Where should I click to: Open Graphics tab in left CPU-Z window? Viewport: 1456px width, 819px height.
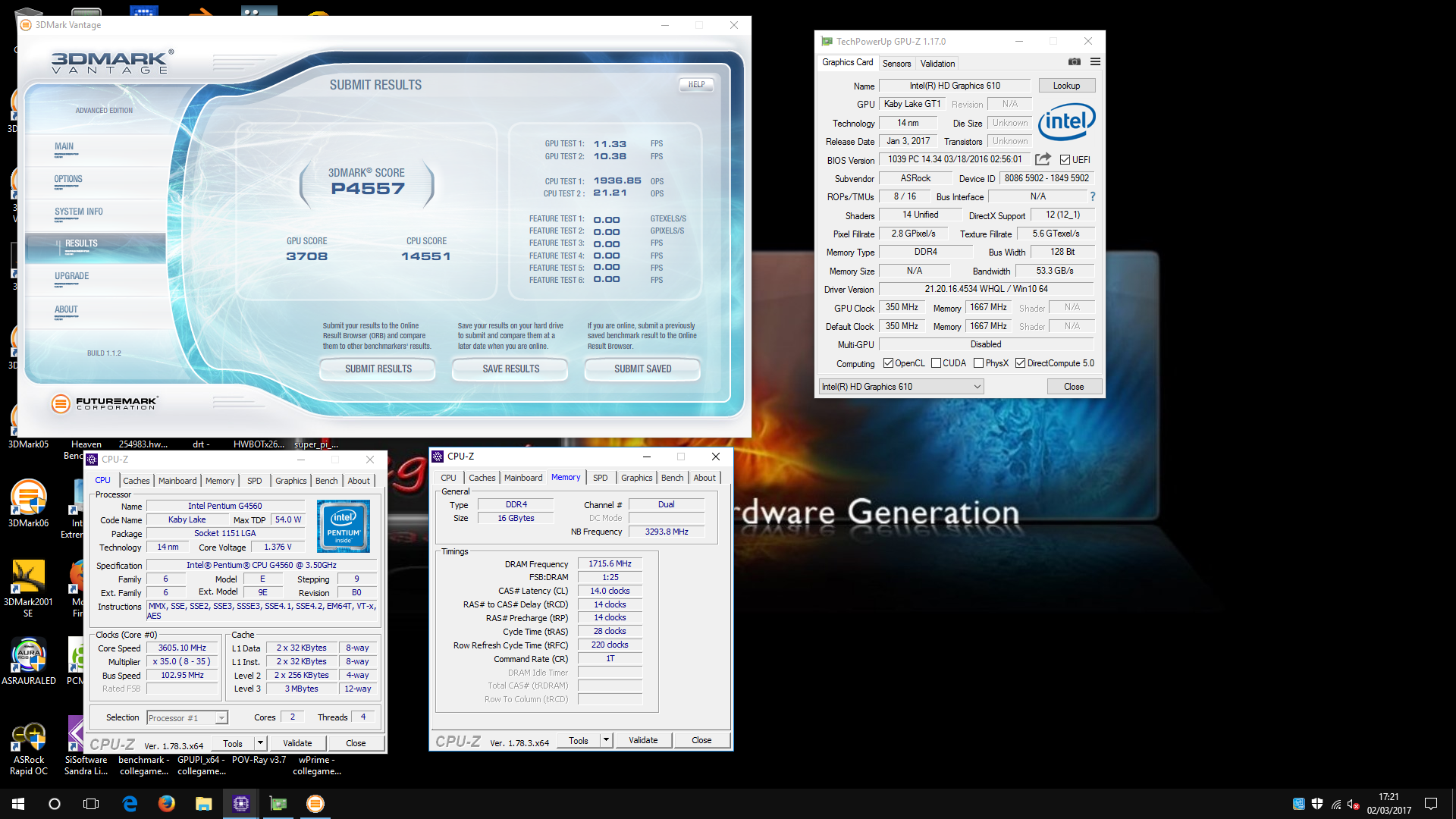tap(291, 481)
